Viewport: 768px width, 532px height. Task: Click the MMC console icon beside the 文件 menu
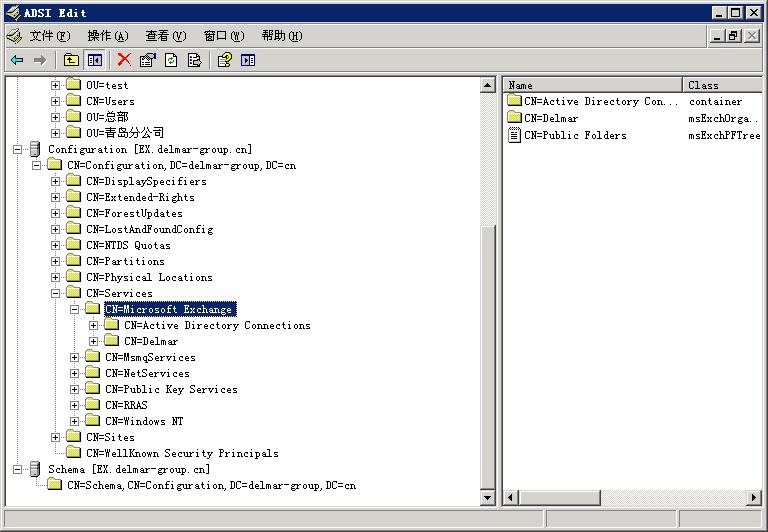click(14, 36)
